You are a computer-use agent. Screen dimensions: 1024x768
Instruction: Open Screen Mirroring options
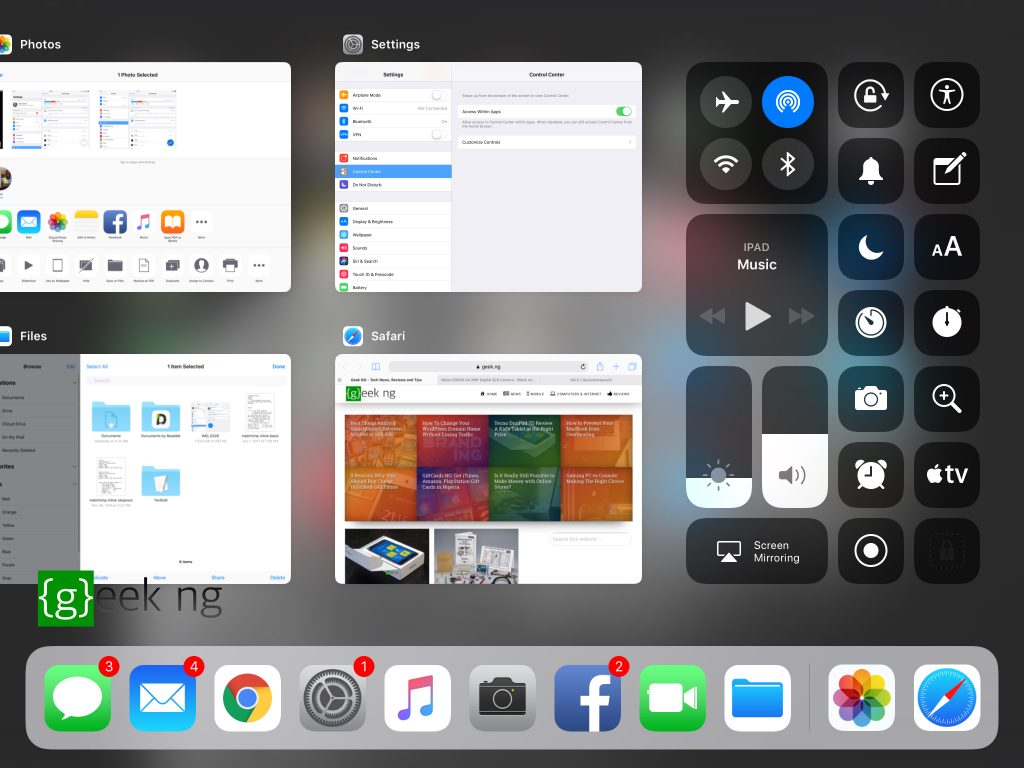757,551
